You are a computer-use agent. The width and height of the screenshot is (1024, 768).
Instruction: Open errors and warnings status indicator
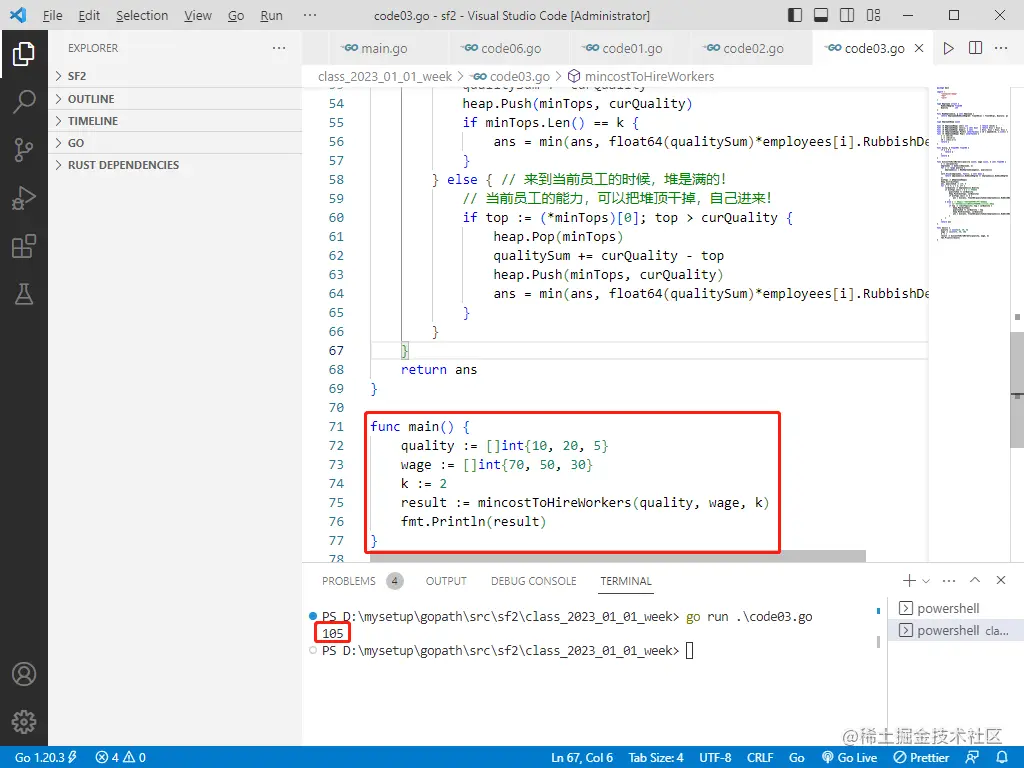point(121,758)
